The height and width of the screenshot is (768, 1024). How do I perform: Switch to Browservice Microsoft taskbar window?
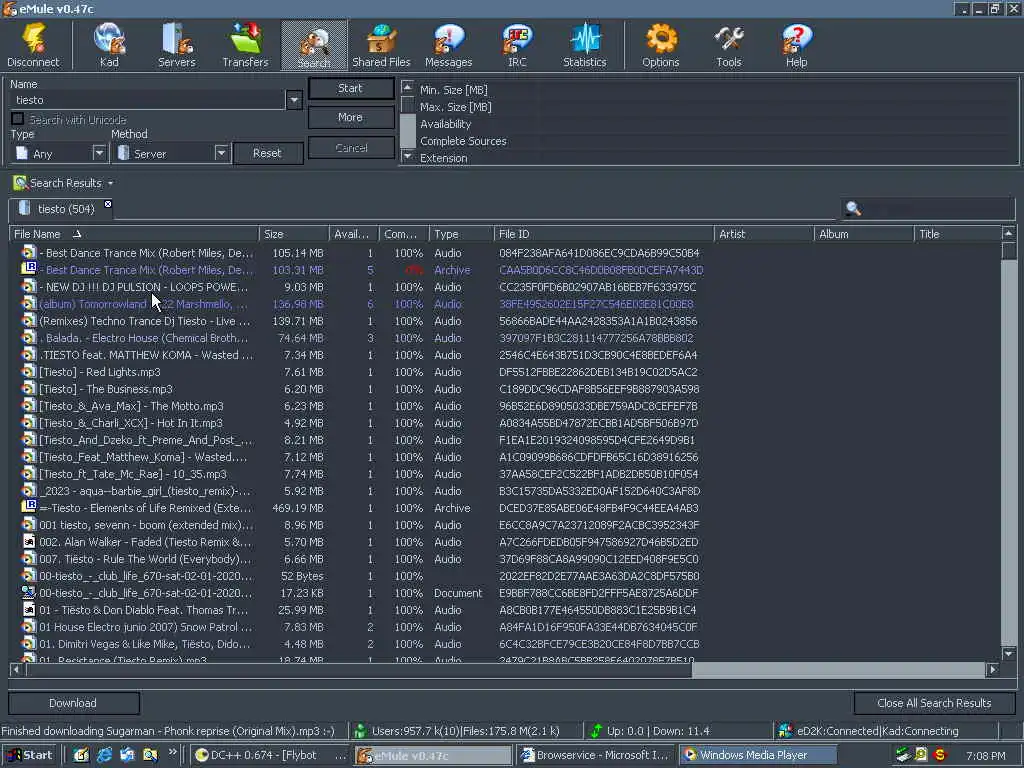(x=596, y=755)
